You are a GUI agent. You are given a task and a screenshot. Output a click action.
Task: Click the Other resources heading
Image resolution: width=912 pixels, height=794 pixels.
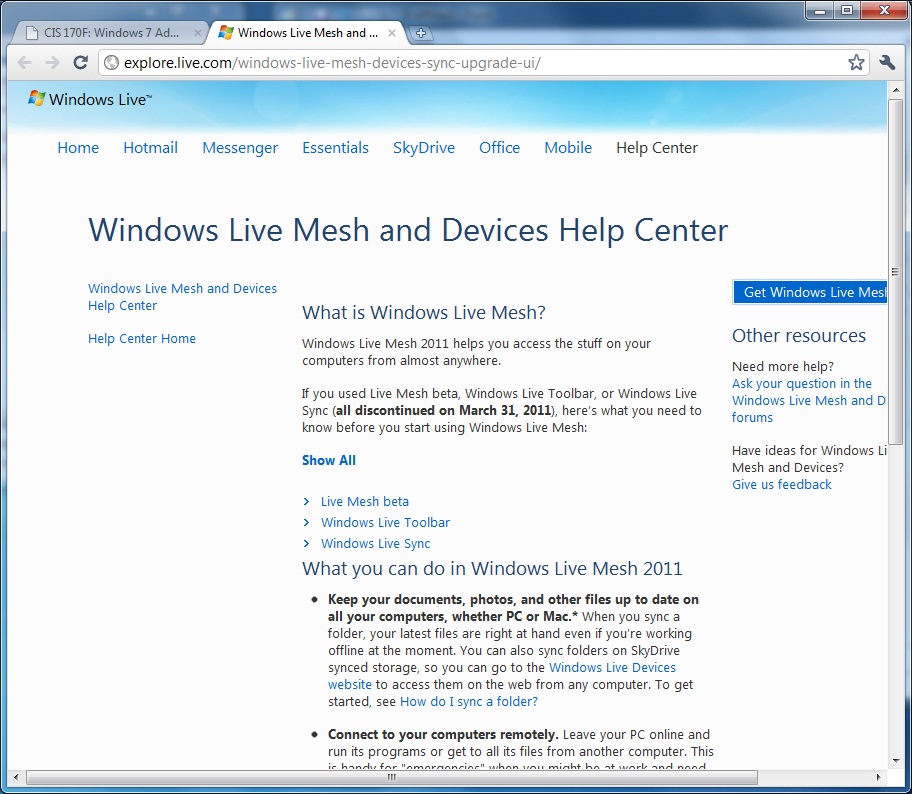[x=799, y=336]
